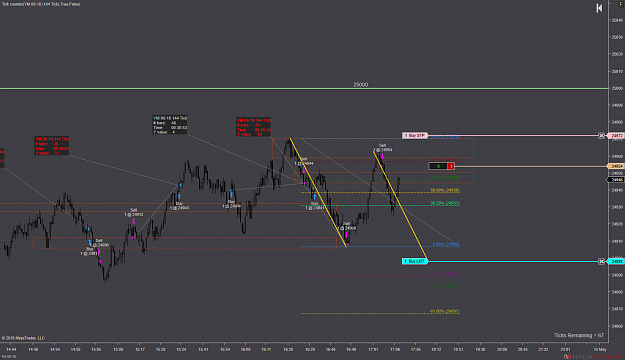Click the cyan Buy LMT price tag on axis
This screenshot has width=625, height=360.
pos(616,262)
